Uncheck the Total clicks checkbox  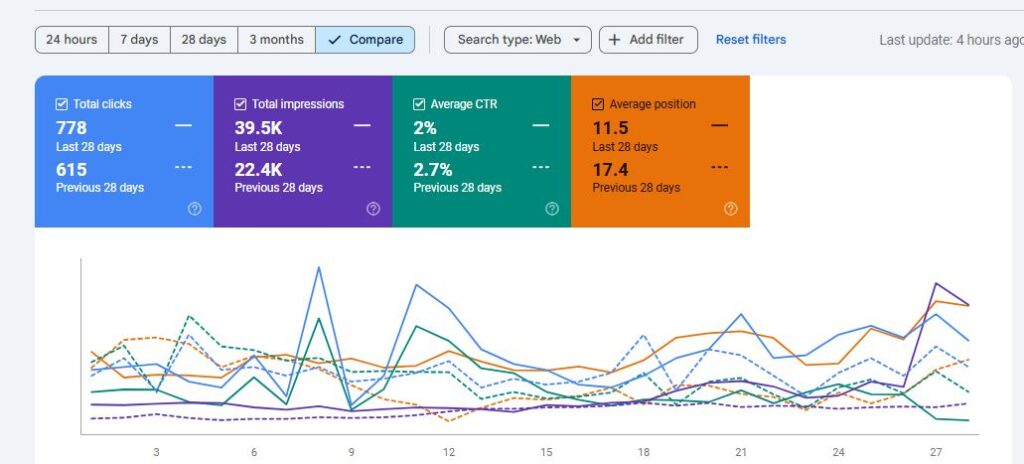pyautogui.click(x=62, y=104)
